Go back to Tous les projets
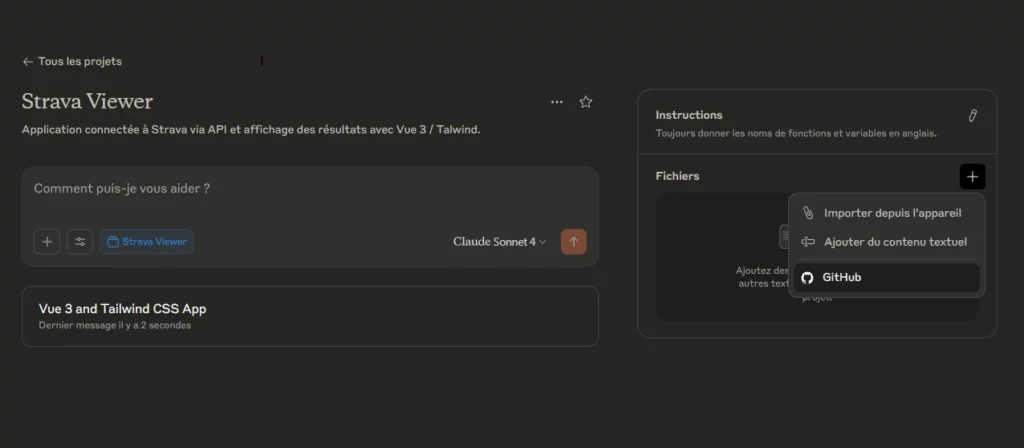Image resolution: width=1024 pixels, height=448 pixels. tap(72, 61)
